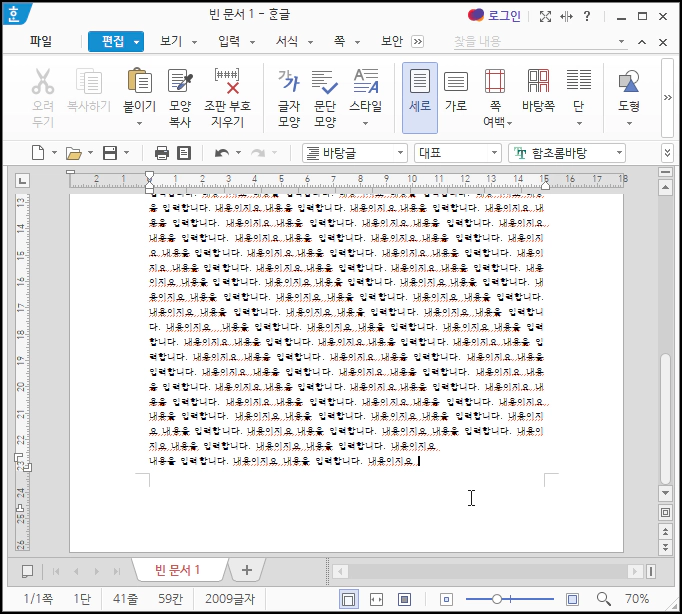Click the vertical scrollbar up arrow

665,188
